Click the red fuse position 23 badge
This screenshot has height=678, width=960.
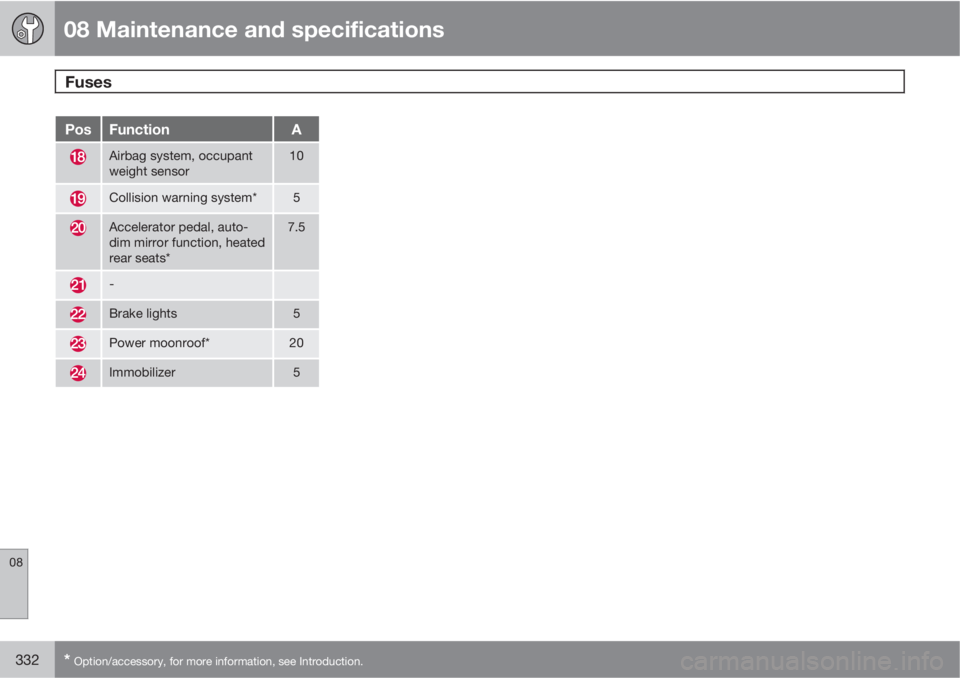(x=78, y=344)
